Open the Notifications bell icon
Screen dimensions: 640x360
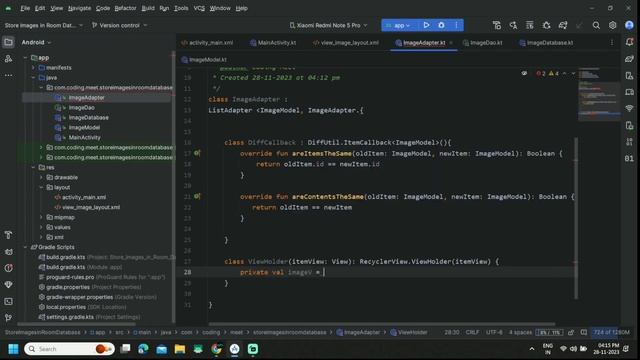point(629,42)
